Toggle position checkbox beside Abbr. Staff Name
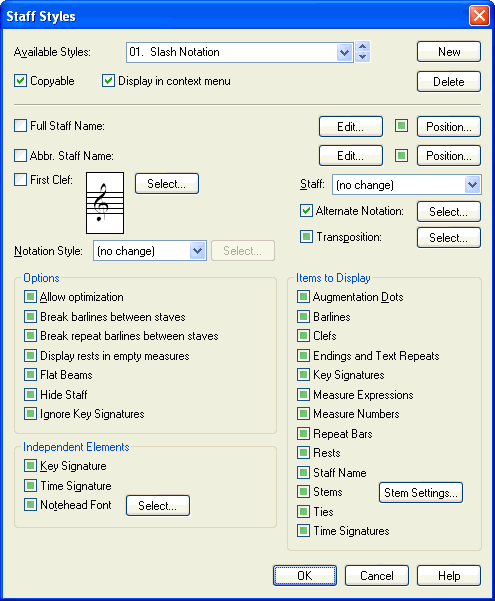Viewport: 495px width, 601px height. 401,155
